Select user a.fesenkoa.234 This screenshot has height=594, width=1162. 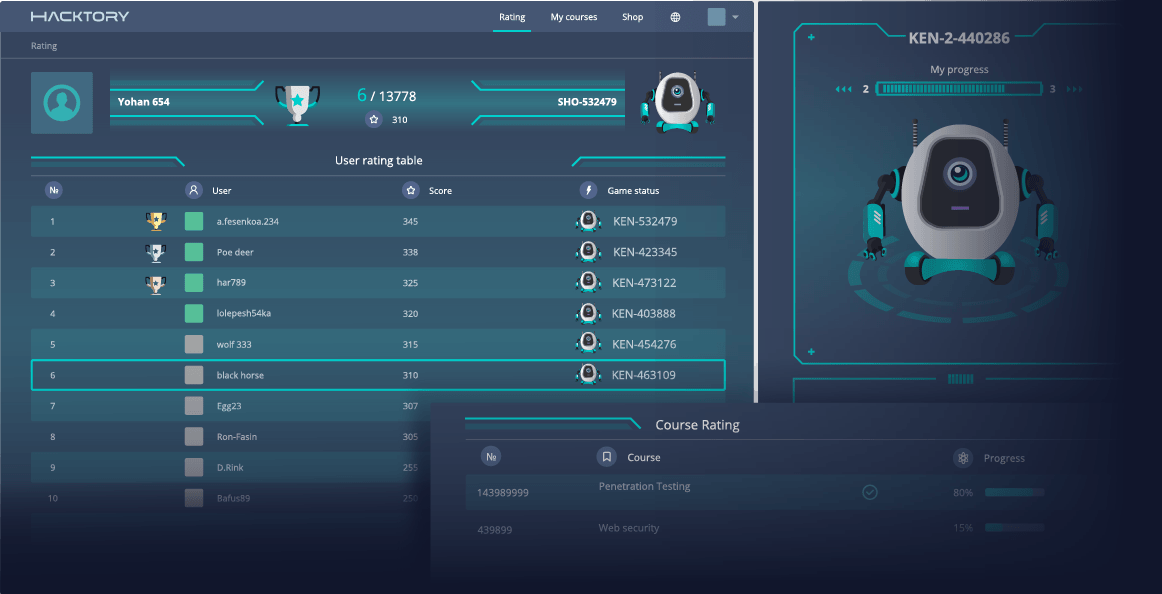(x=248, y=221)
